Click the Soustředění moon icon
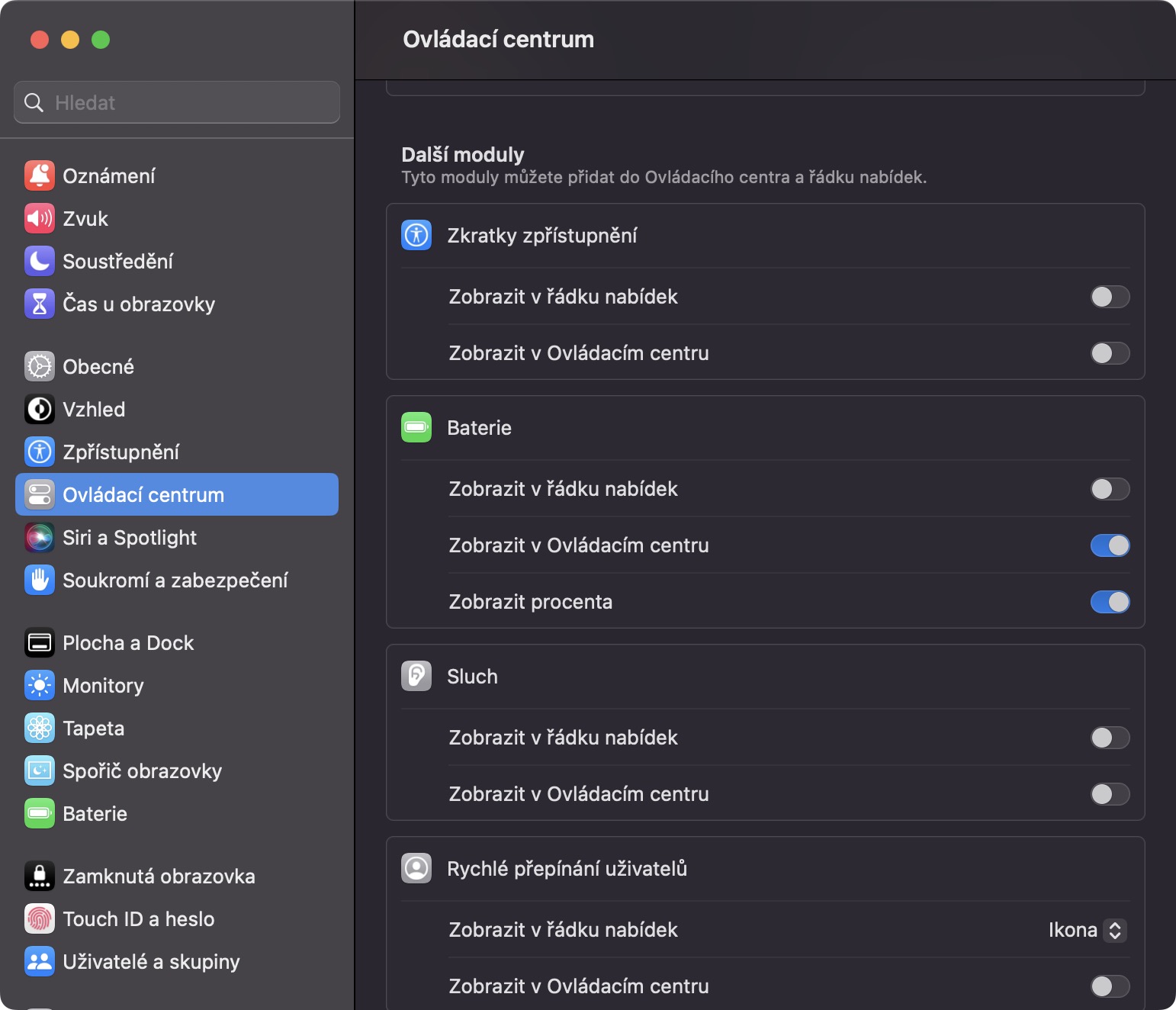The image size is (1176, 1010). click(x=40, y=262)
